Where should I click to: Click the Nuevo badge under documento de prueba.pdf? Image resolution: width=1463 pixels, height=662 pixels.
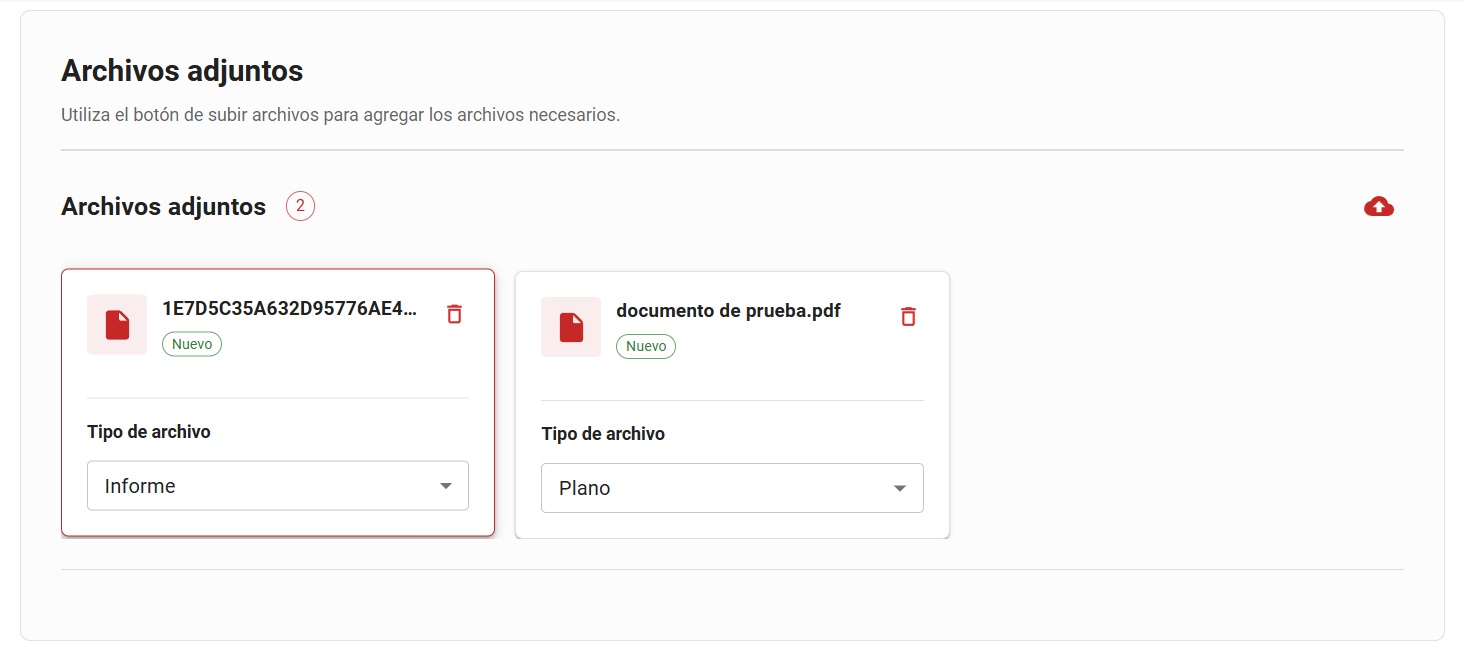(x=646, y=346)
